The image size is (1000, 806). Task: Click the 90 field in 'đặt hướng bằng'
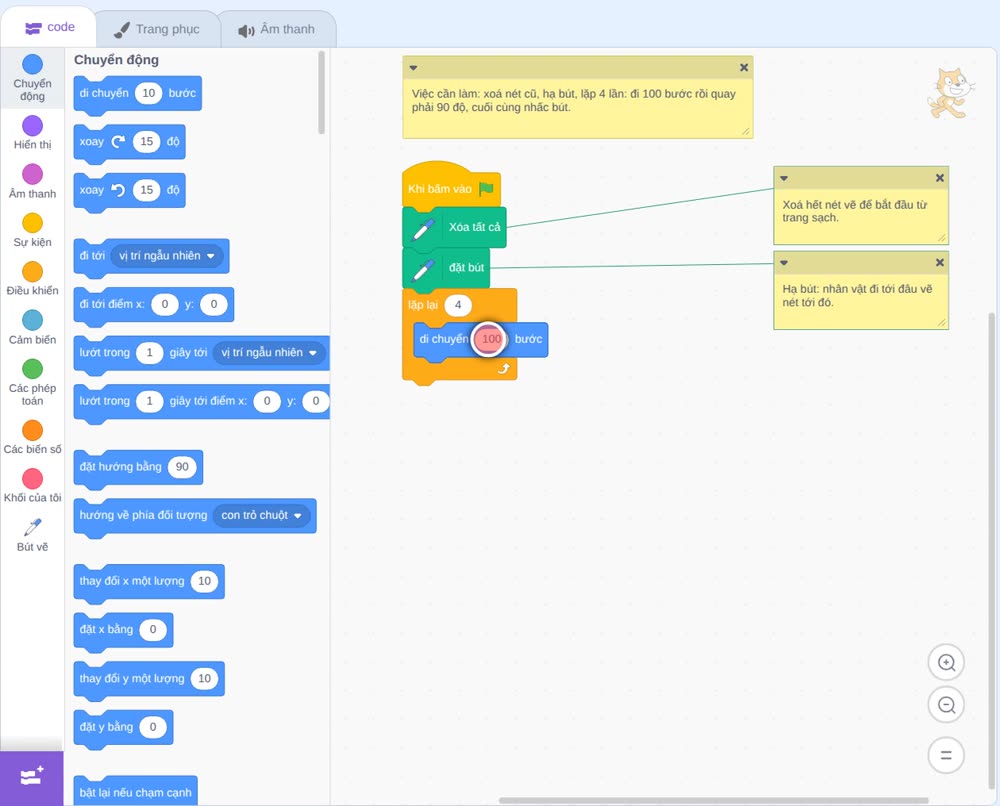182,467
